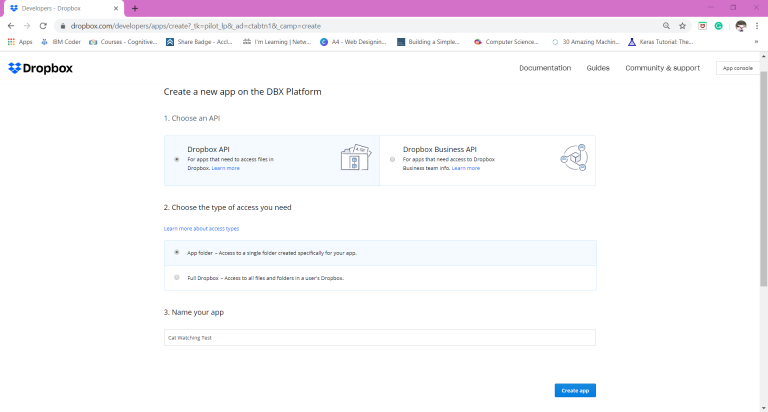The height and width of the screenshot is (412, 768).
Task: Click the '3. Name your app' heading
Action: (x=193, y=312)
